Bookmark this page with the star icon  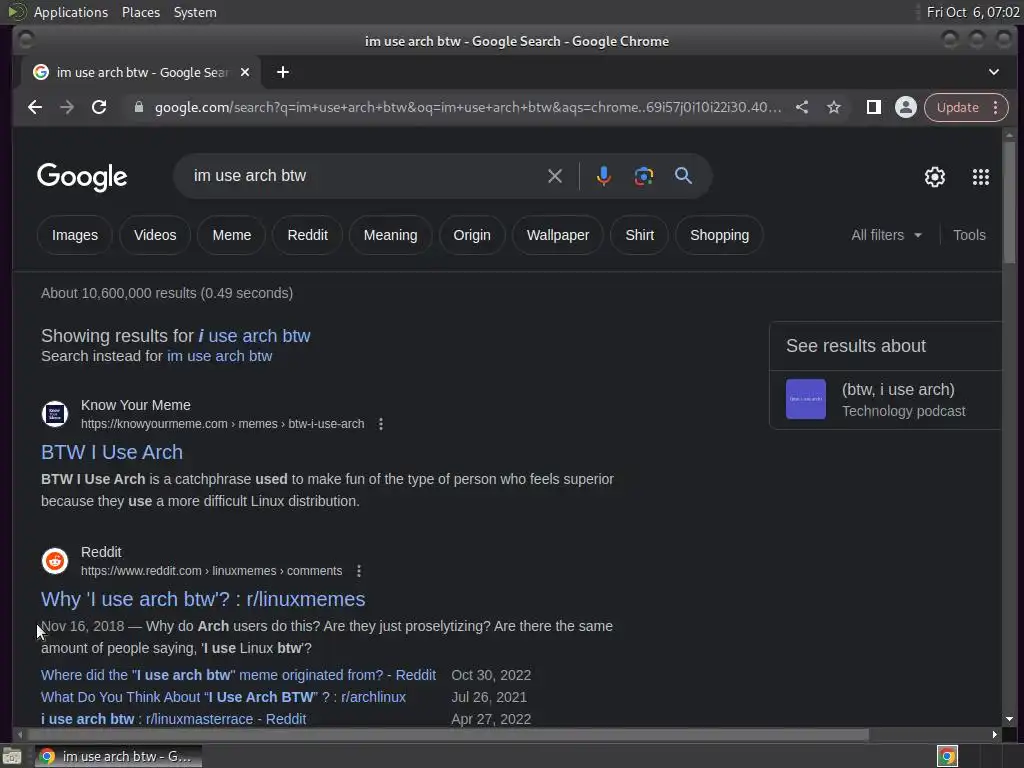click(x=834, y=107)
